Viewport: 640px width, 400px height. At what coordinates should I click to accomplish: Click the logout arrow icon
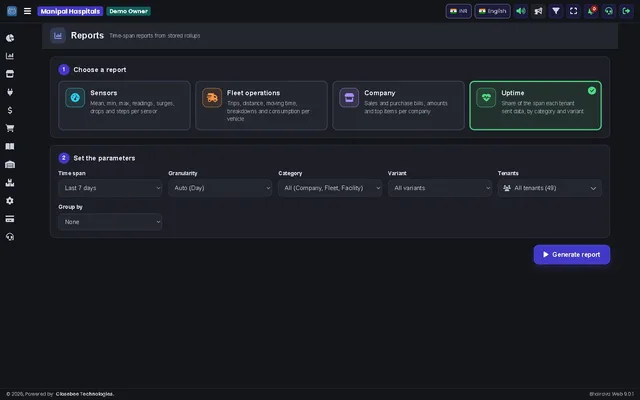tap(626, 11)
